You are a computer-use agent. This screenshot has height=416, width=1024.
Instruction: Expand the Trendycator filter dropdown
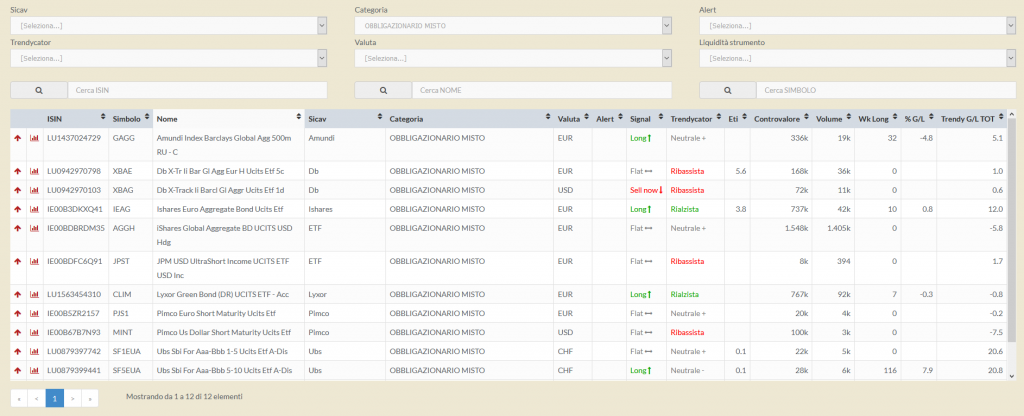coord(168,58)
